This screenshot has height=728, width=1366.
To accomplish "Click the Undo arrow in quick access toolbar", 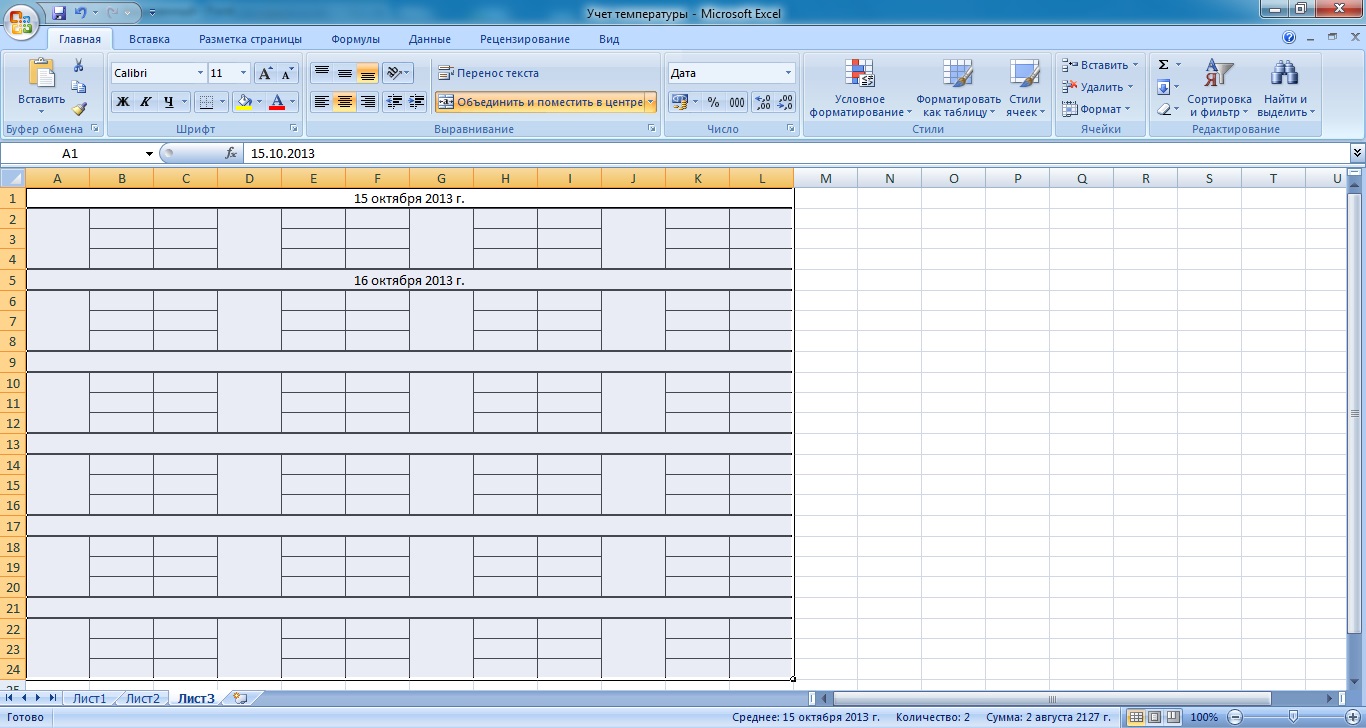I will click(x=81, y=13).
